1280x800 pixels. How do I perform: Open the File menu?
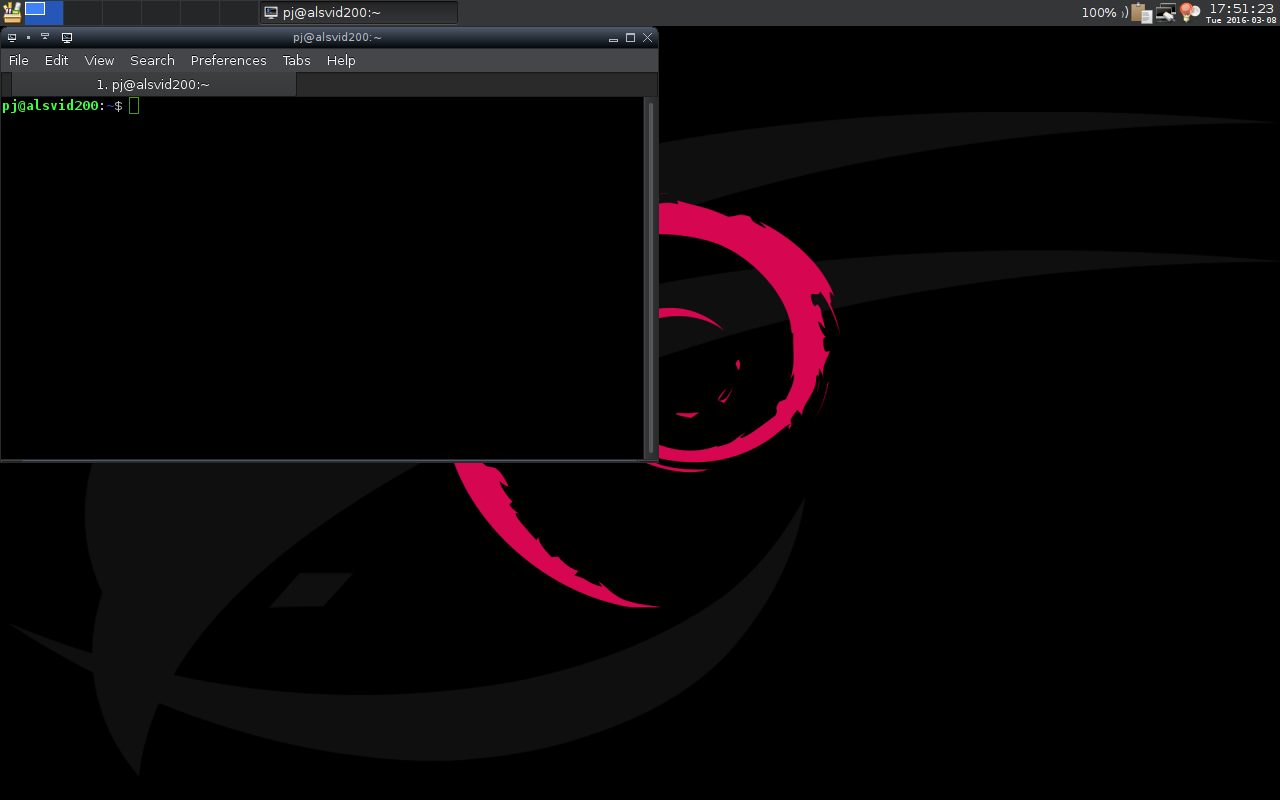[18, 60]
